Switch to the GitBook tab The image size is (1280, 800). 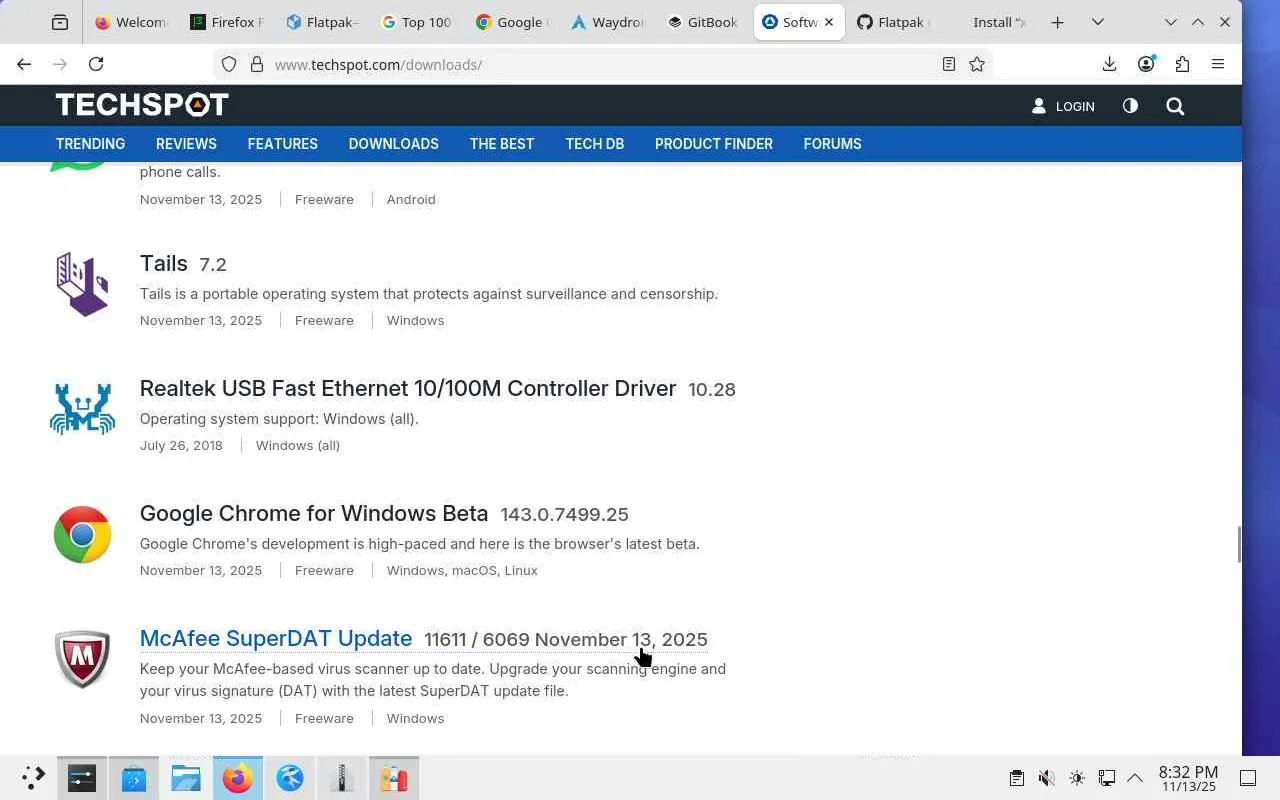704,22
